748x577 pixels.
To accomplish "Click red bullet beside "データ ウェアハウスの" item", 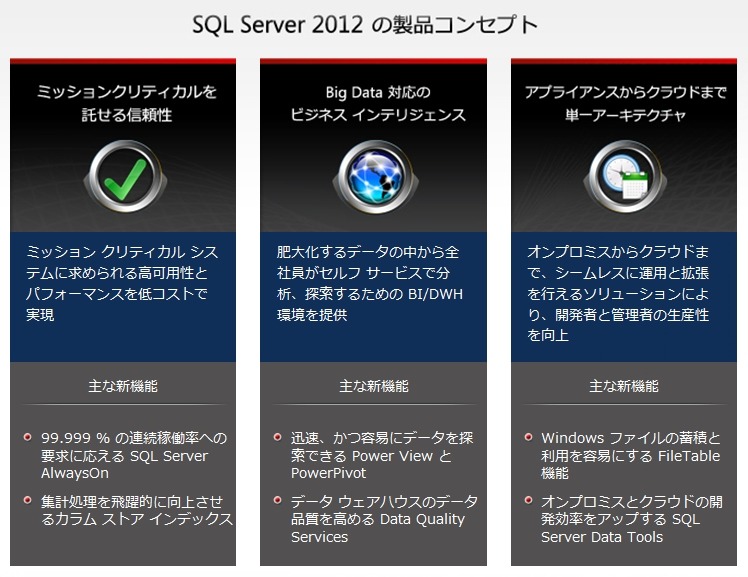I will (278, 500).
